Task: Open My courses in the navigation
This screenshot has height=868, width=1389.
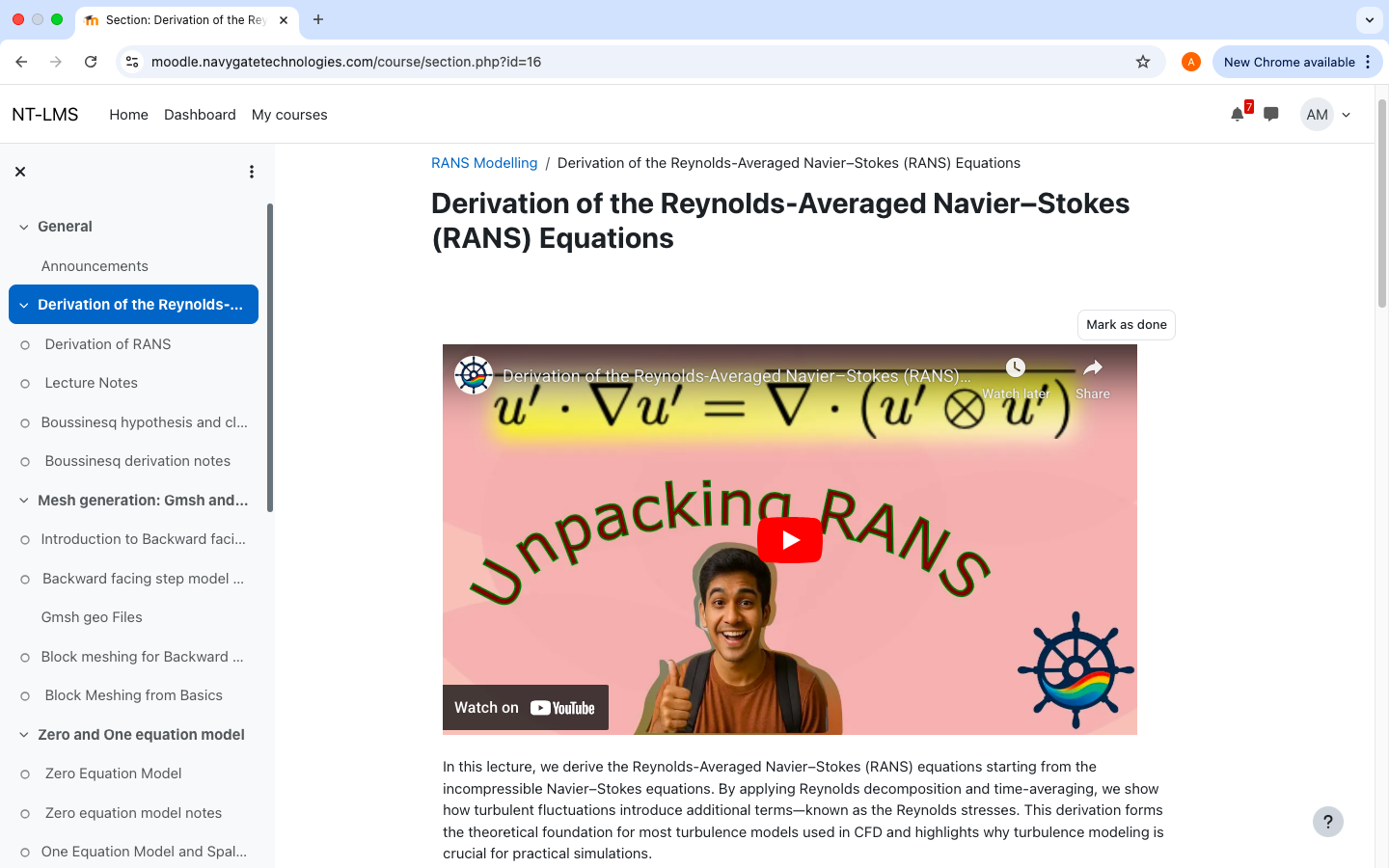Action: tap(289, 115)
